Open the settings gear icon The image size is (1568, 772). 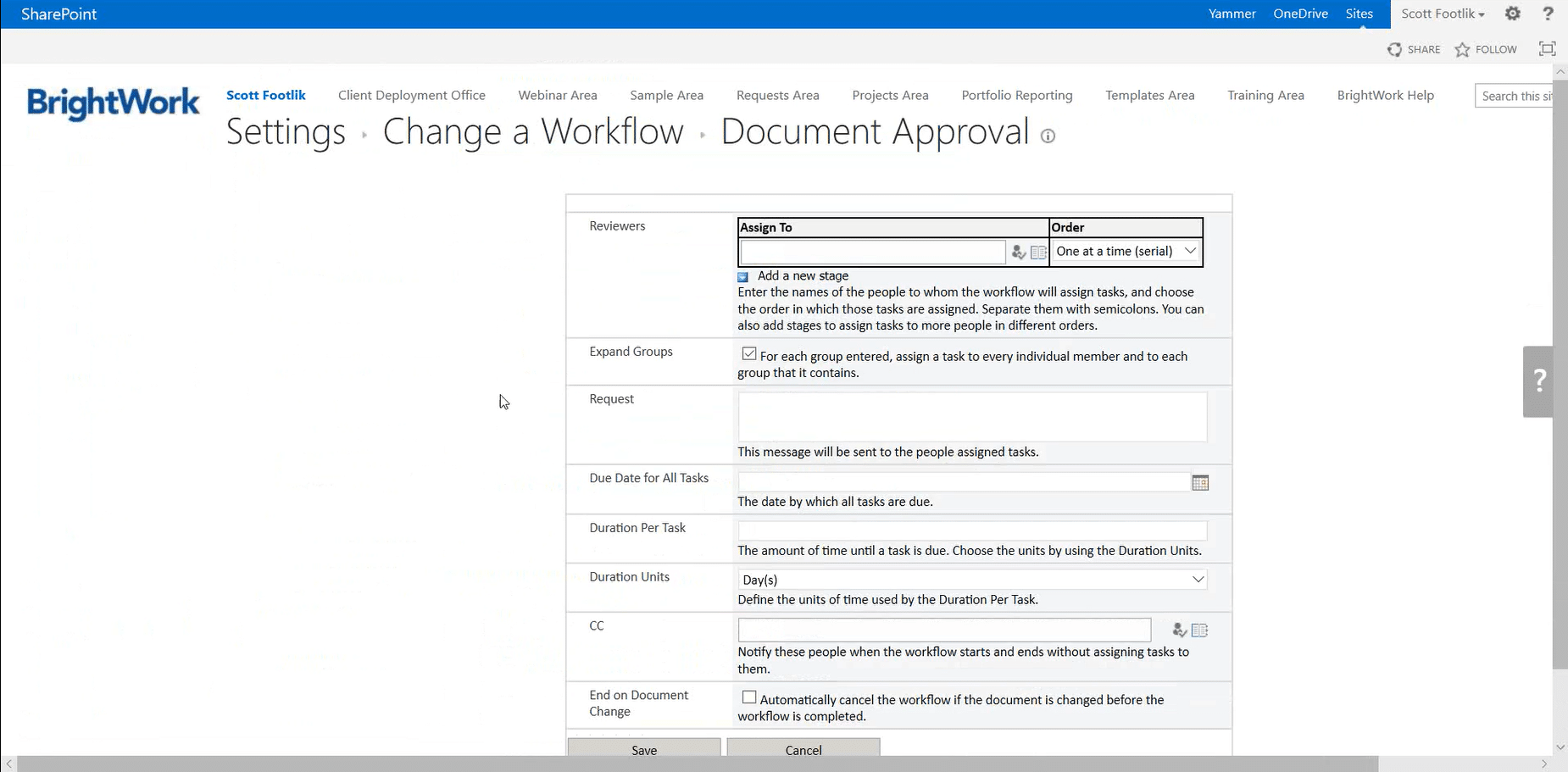point(1513,14)
